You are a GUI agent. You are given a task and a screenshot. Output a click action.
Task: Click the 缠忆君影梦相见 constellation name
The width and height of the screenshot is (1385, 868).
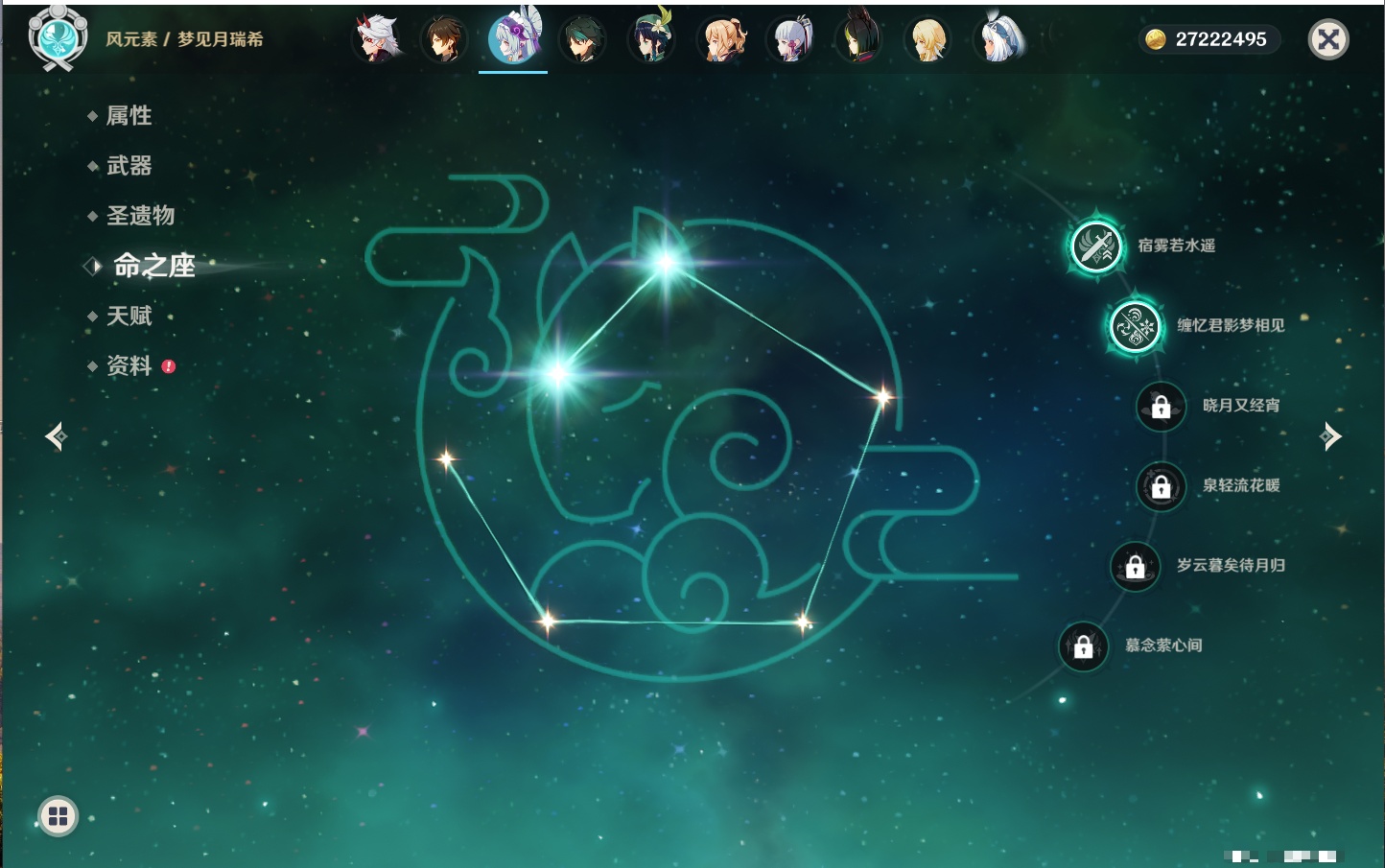pyautogui.click(x=1231, y=325)
